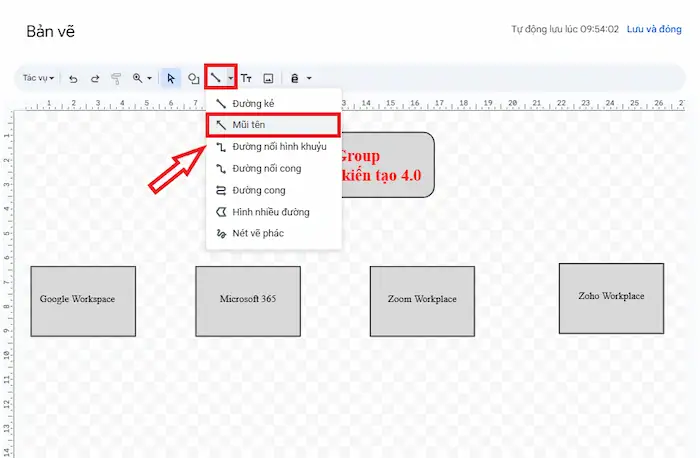This screenshot has height=458, width=700.
Task: Click the Bản vẽ dialog title
Action: coord(50,31)
